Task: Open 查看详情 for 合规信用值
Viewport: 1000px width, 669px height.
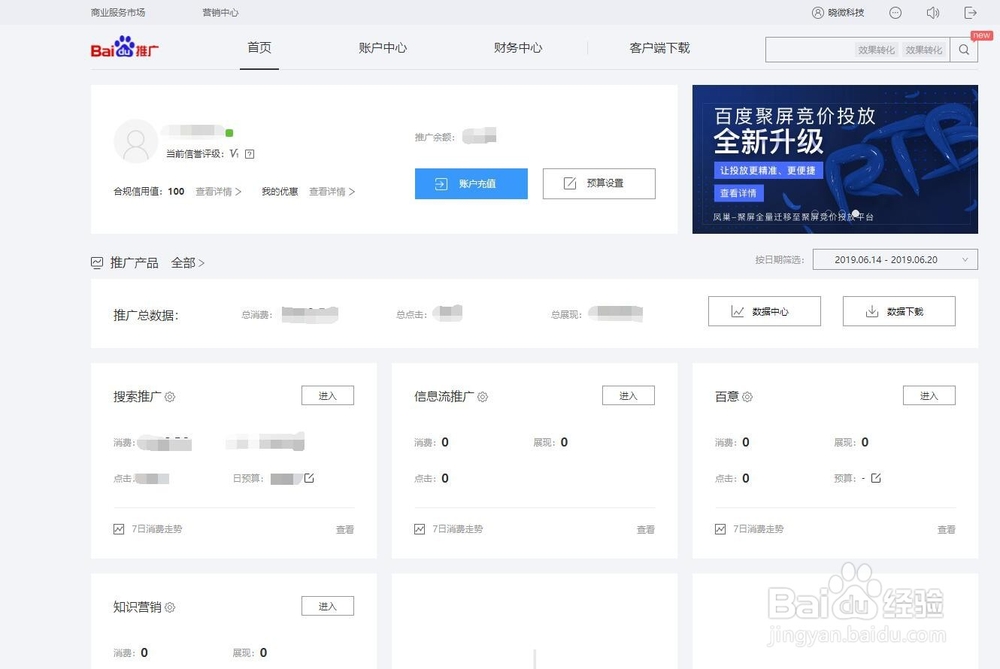Action: (x=218, y=191)
